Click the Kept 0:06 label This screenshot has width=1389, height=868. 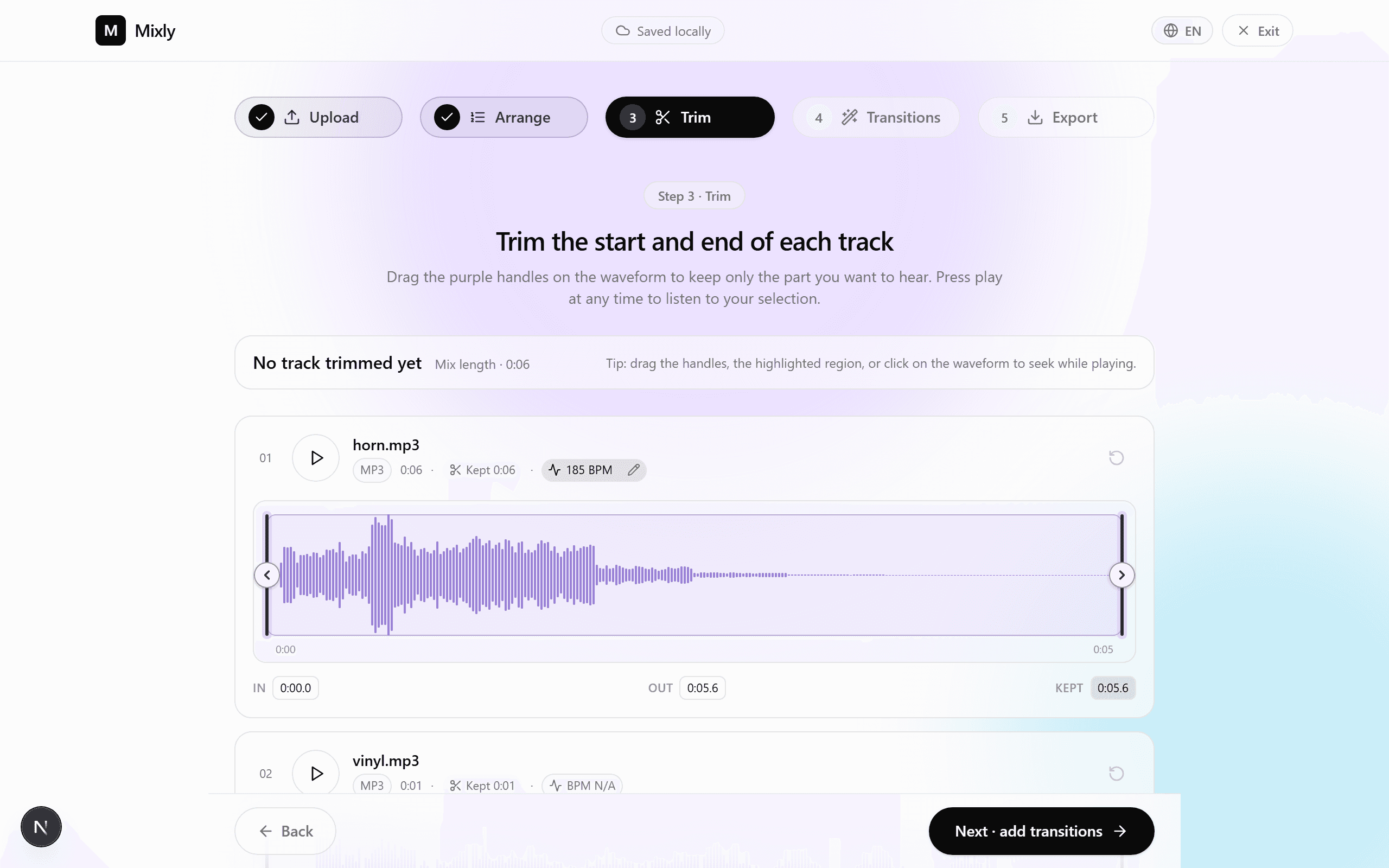click(482, 470)
